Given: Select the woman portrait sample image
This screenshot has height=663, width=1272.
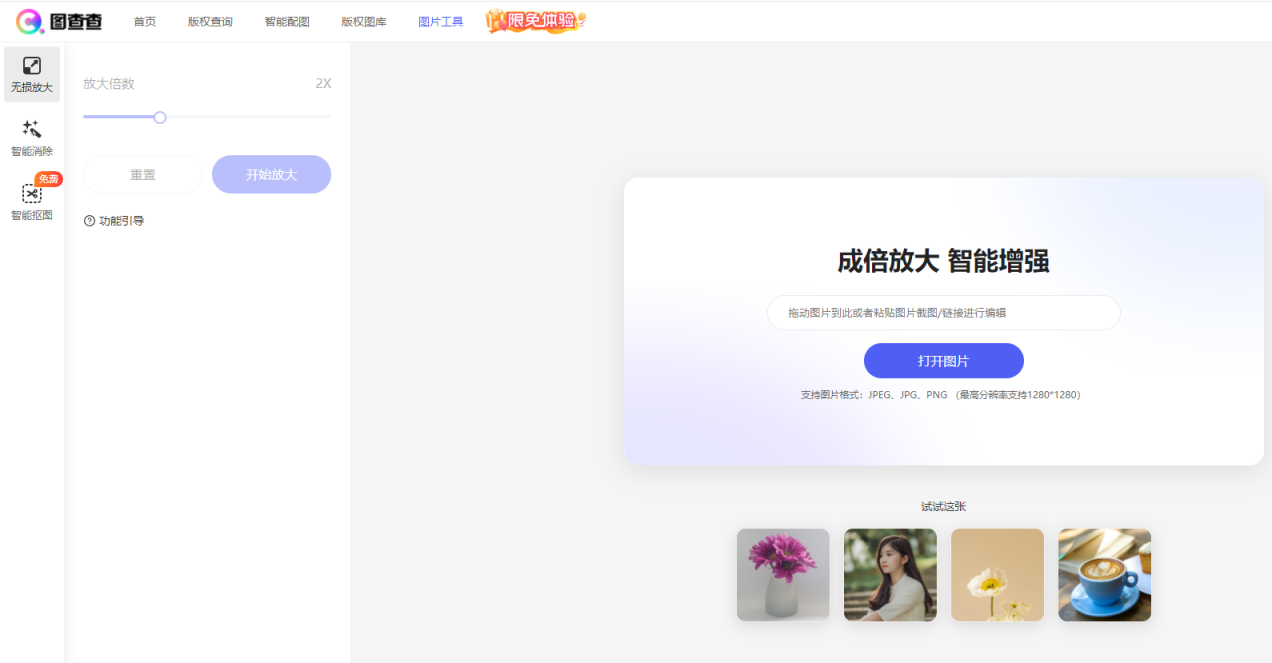Looking at the screenshot, I should click(x=890, y=575).
